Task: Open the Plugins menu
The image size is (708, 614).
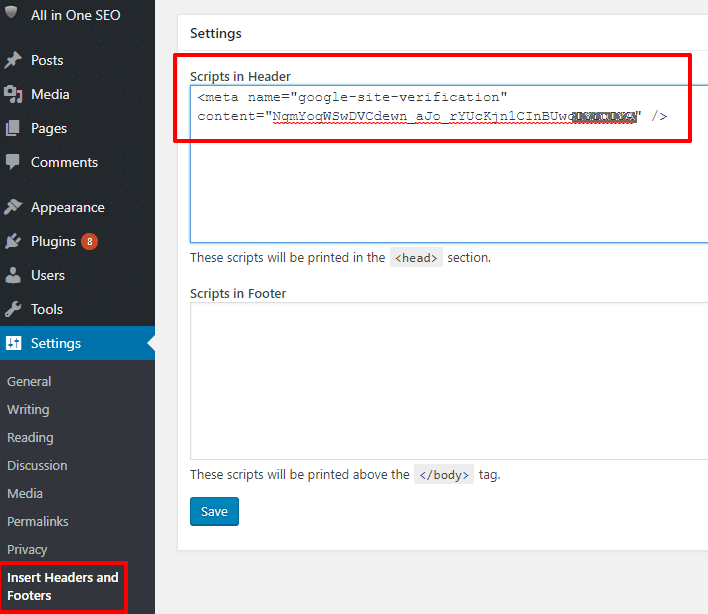Action: (x=77, y=241)
